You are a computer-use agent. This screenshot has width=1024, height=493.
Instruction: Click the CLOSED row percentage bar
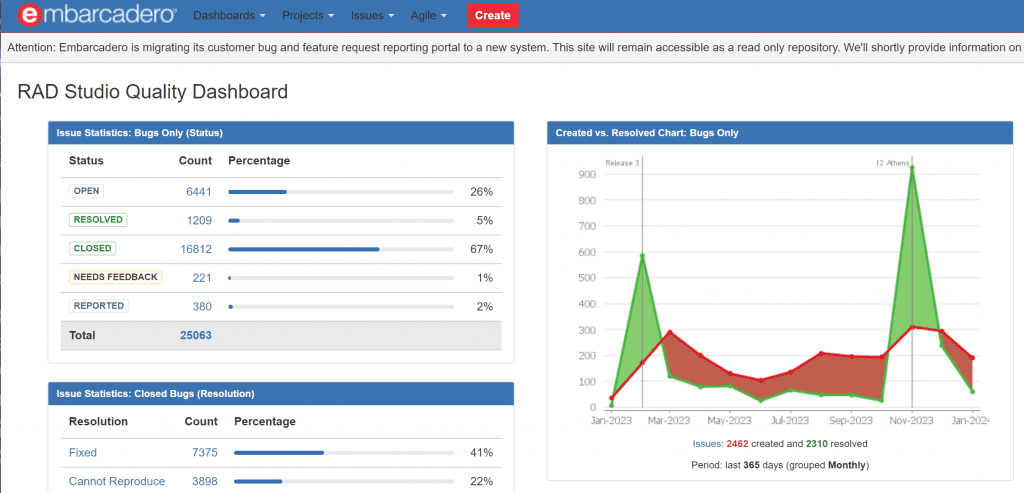[x=341, y=249]
